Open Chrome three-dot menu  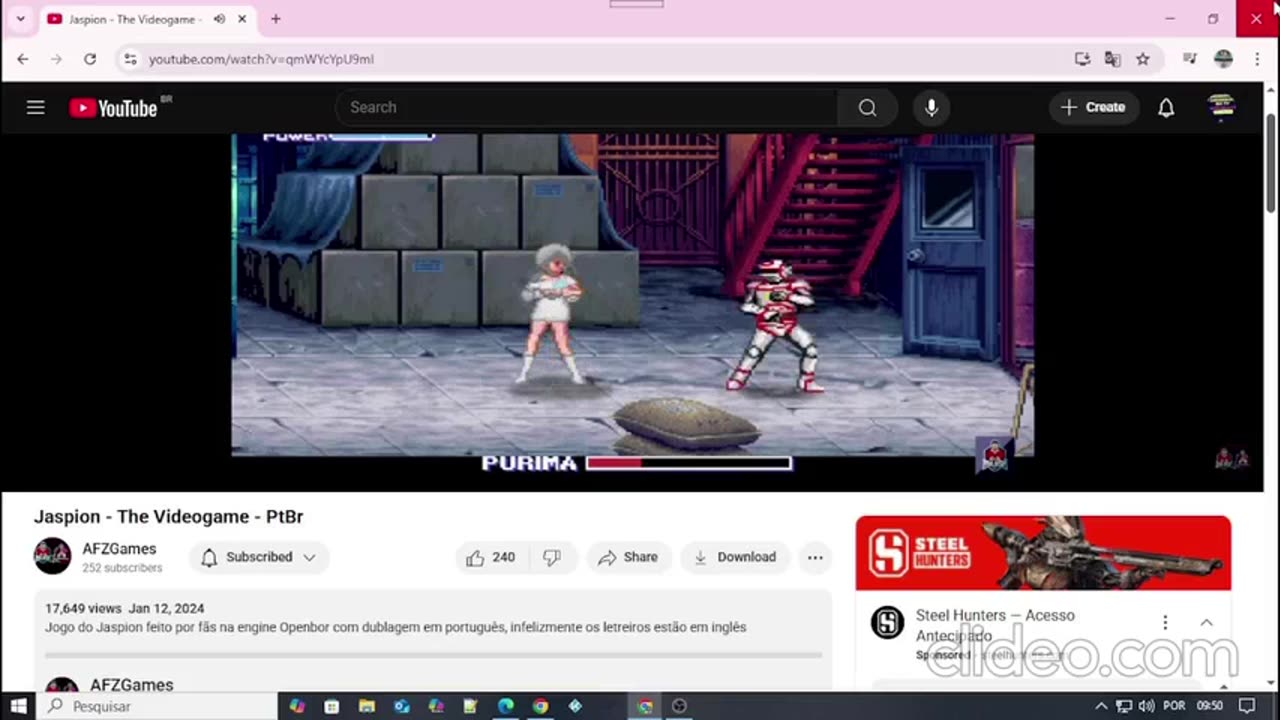1257,59
